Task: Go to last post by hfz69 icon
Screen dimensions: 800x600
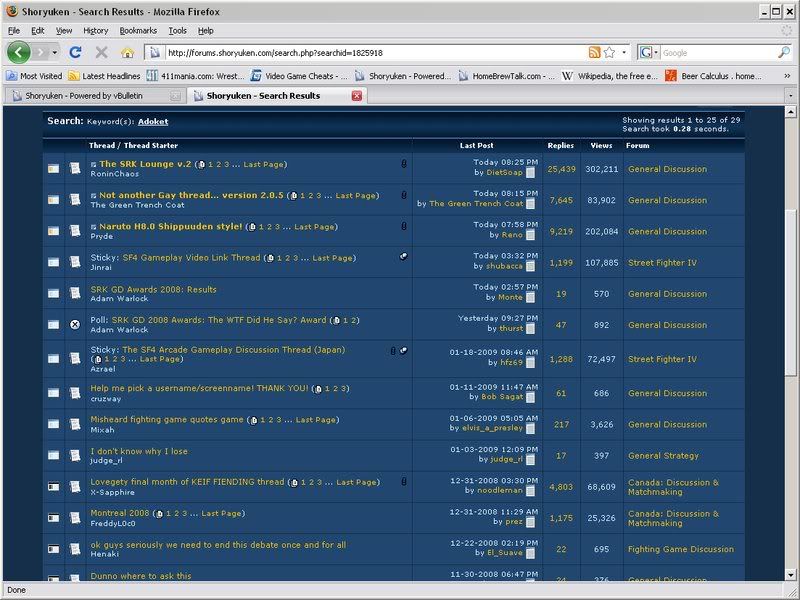Action: point(531,363)
